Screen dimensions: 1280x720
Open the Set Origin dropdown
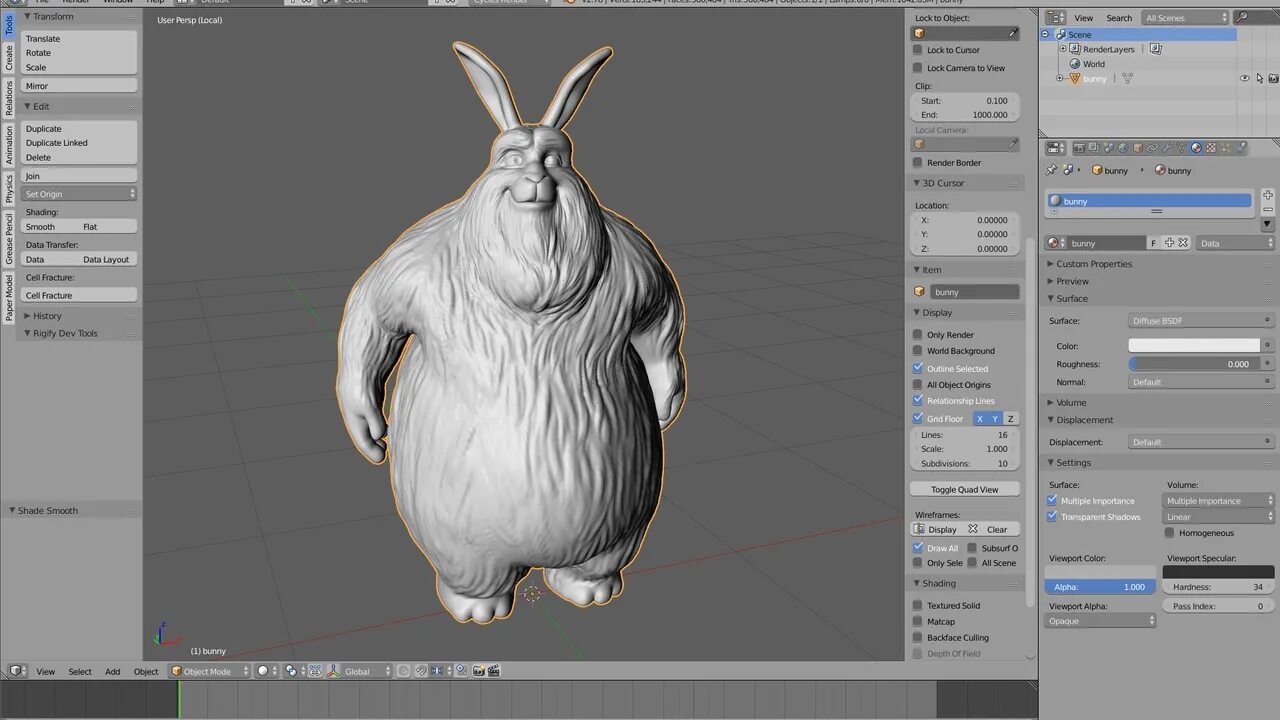[x=80, y=194]
